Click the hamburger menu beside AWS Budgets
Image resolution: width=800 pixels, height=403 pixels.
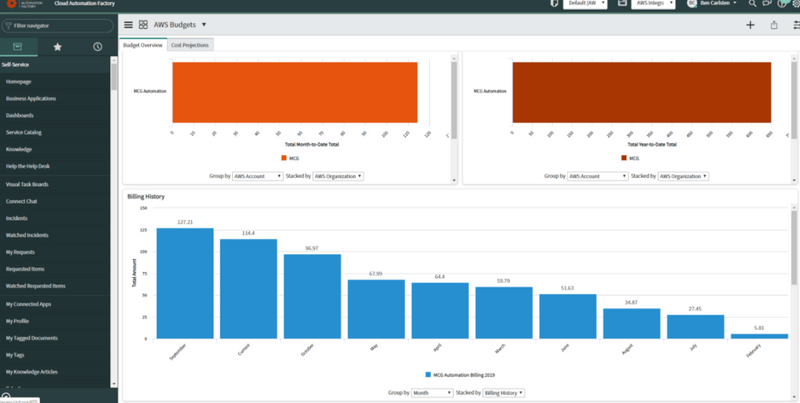click(x=128, y=25)
